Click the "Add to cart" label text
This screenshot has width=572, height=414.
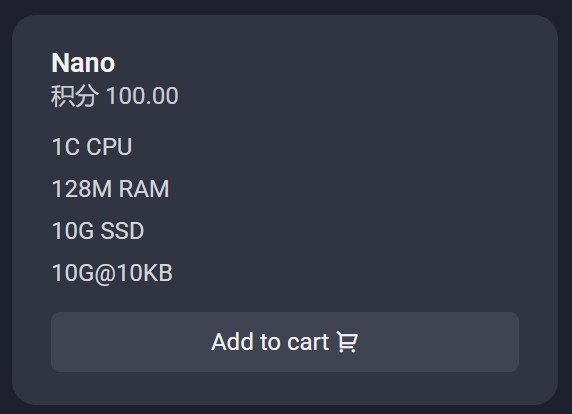click(x=270, y=342)
